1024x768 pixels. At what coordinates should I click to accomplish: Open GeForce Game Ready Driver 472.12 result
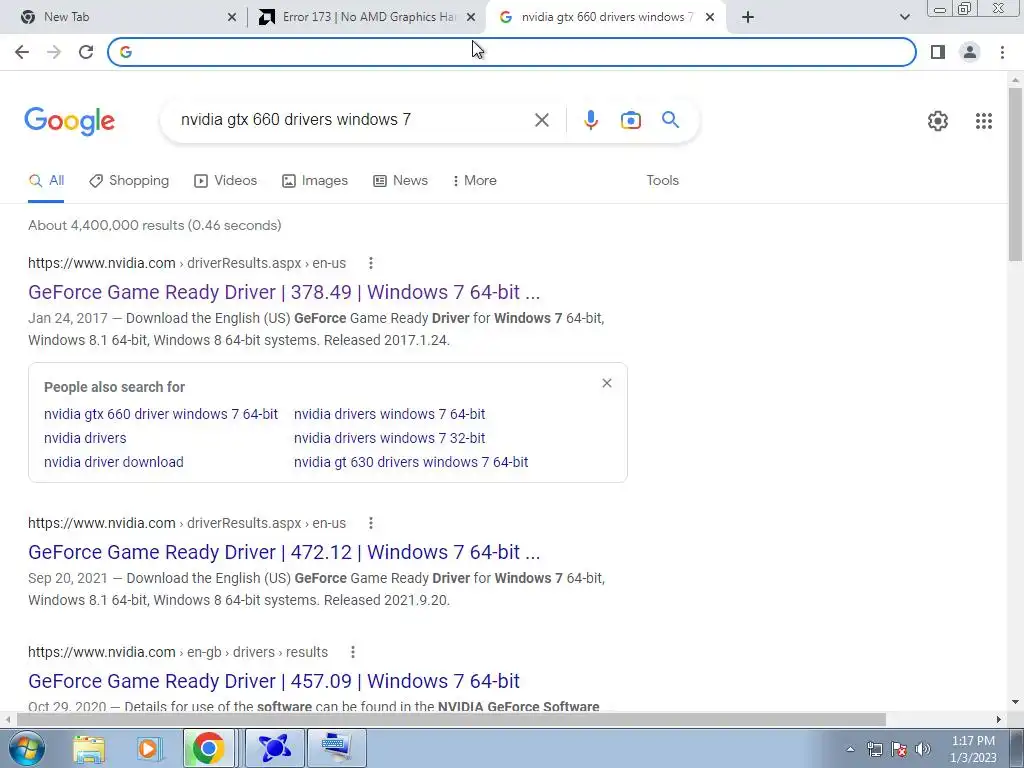284,552
